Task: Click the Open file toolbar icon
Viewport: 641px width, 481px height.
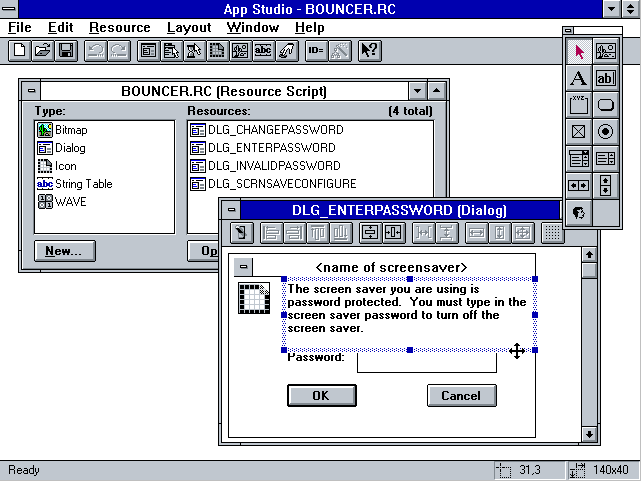Action: pos(43,51)
